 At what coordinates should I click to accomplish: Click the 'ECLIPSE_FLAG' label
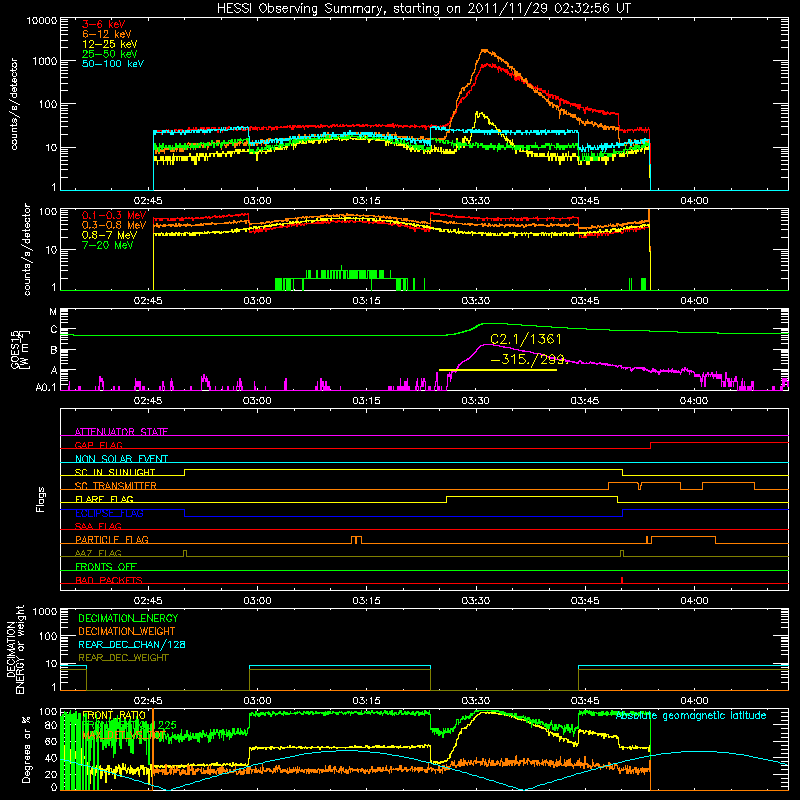click(109, 513)
